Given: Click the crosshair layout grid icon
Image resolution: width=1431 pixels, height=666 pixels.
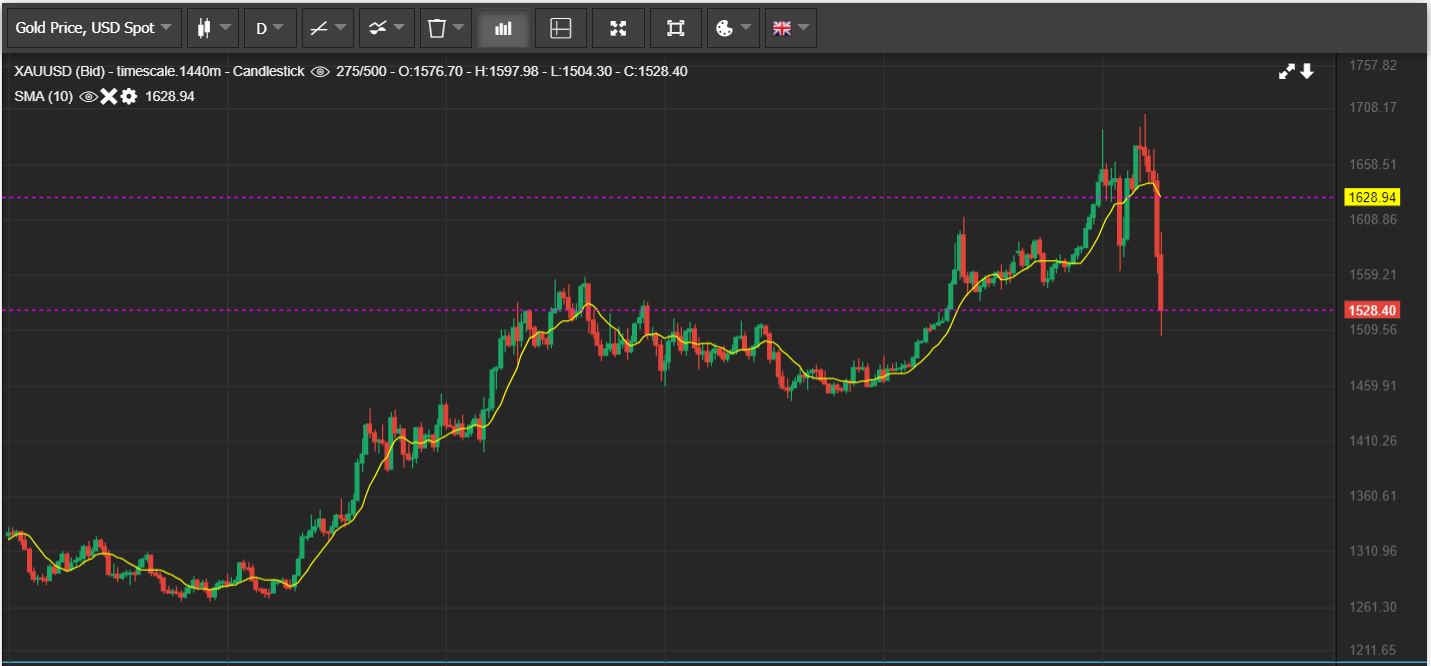Looking at the screenshot, I should 561,28.
